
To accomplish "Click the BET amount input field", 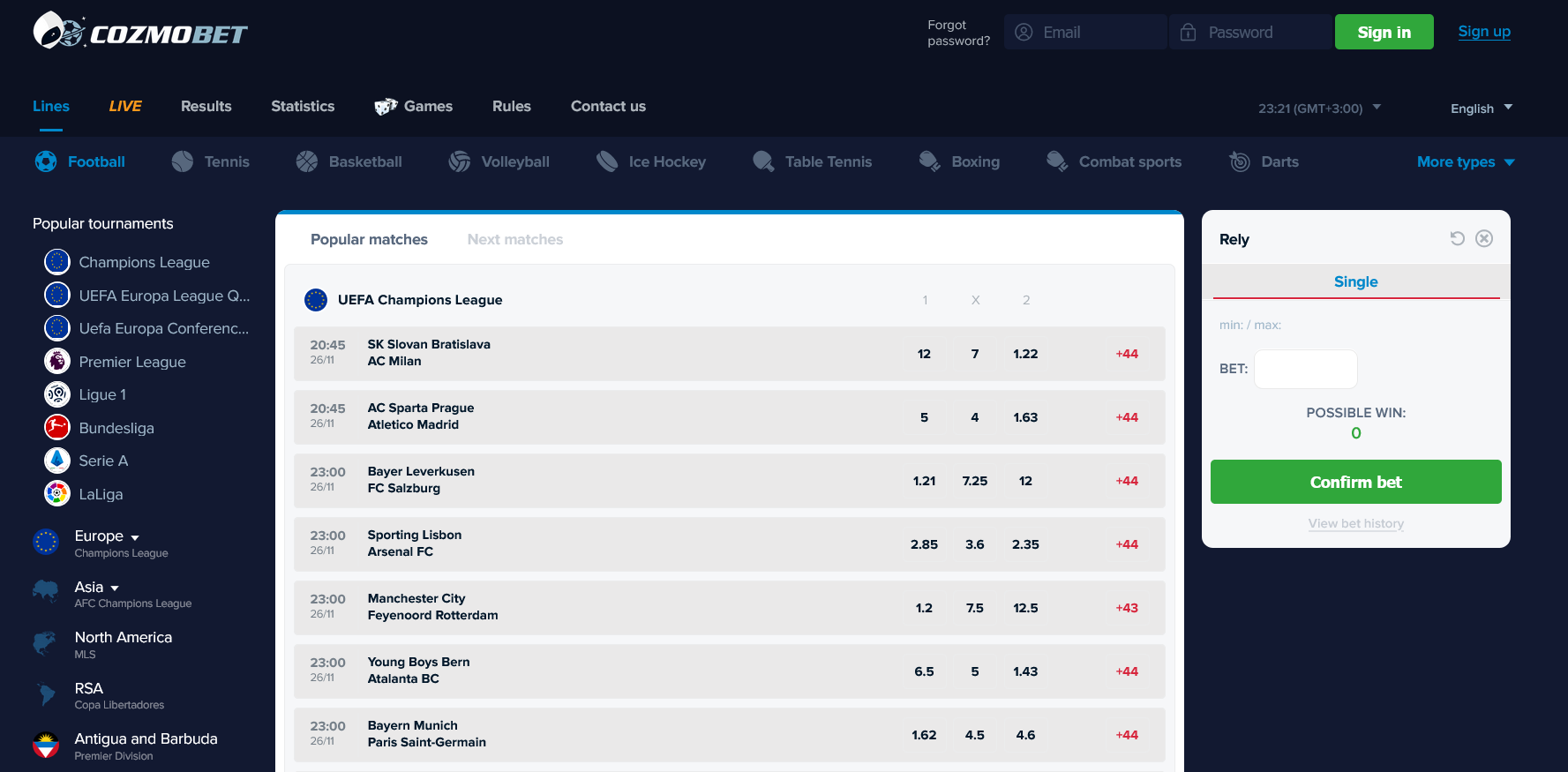I will (x=1305, y=369).
